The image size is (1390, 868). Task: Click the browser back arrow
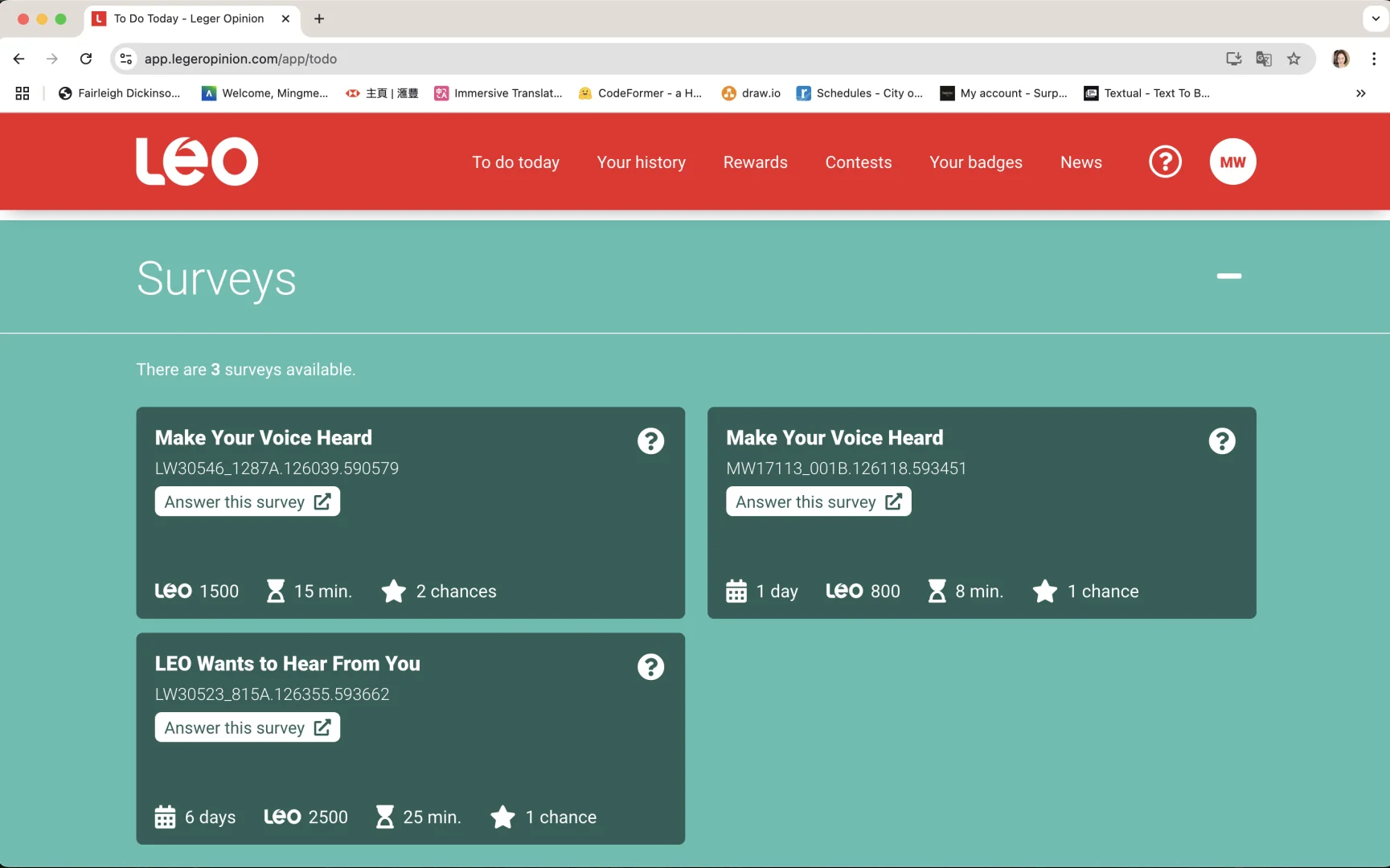point(19,59)
